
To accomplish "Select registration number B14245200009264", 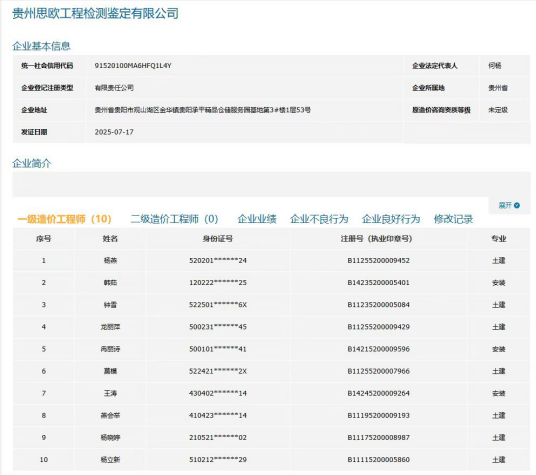I will tap(378, 393).
